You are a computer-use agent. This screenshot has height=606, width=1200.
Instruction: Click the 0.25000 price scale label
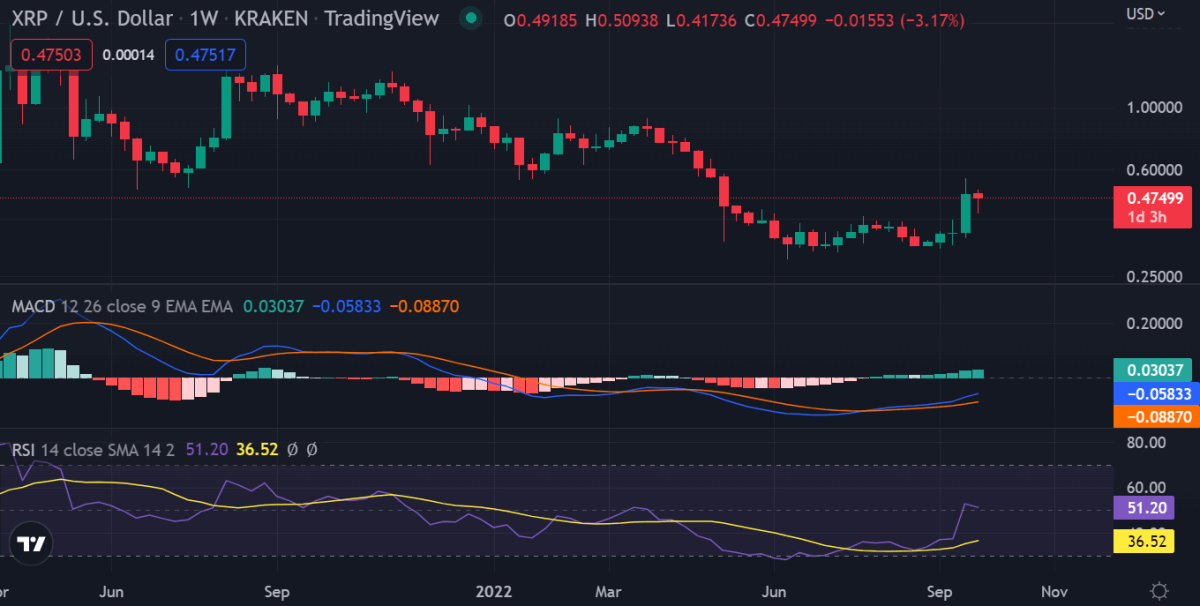1154,276
